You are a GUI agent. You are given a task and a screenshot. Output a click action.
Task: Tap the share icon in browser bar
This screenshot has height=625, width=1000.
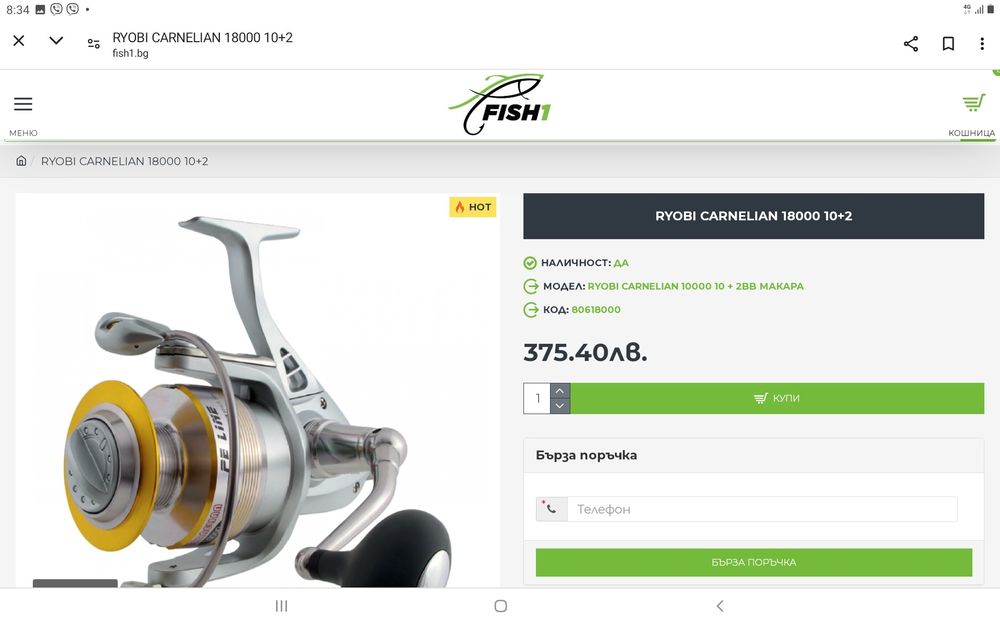point(911,43)
